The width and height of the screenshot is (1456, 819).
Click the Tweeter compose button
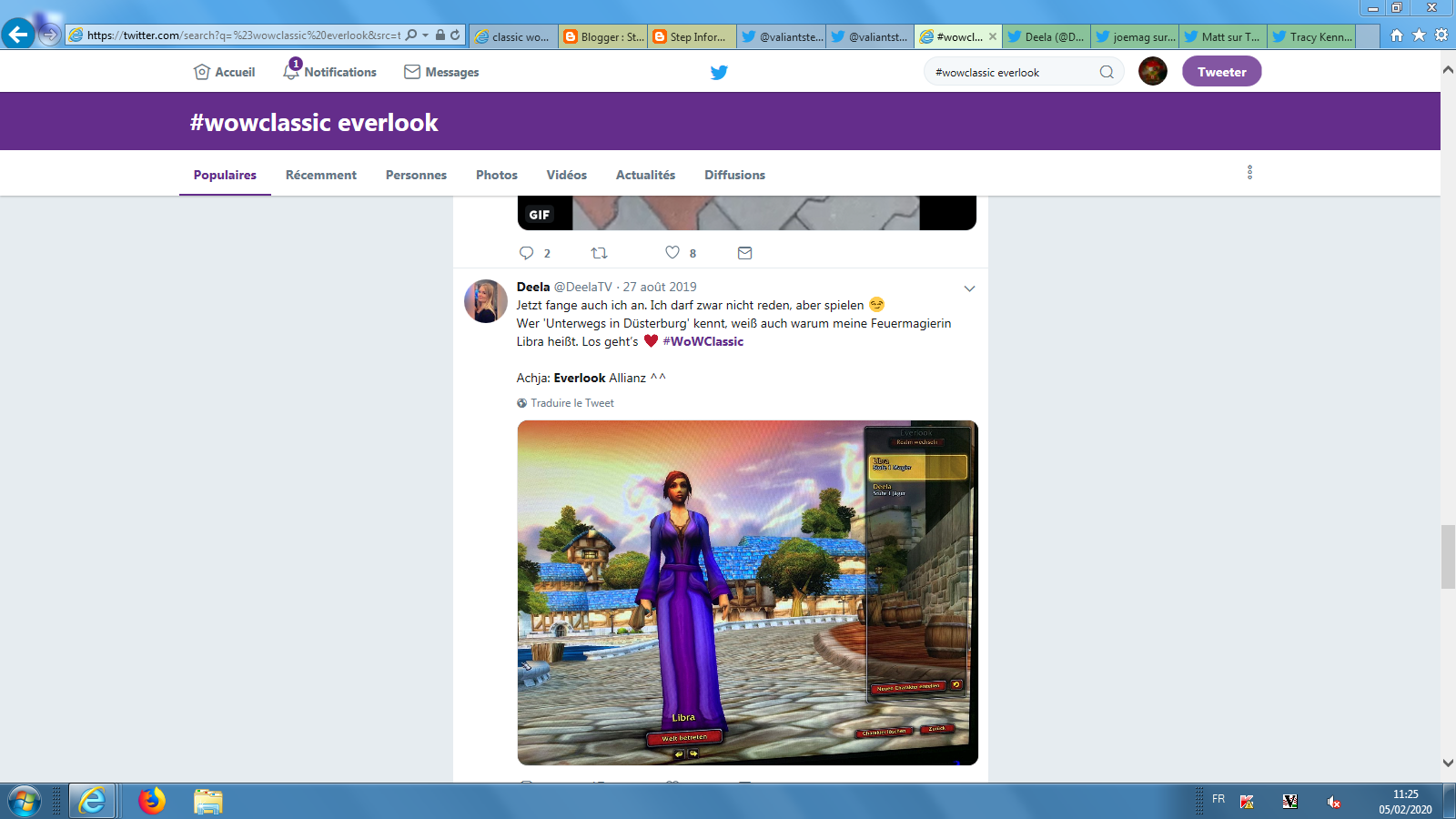point(1221,71)
